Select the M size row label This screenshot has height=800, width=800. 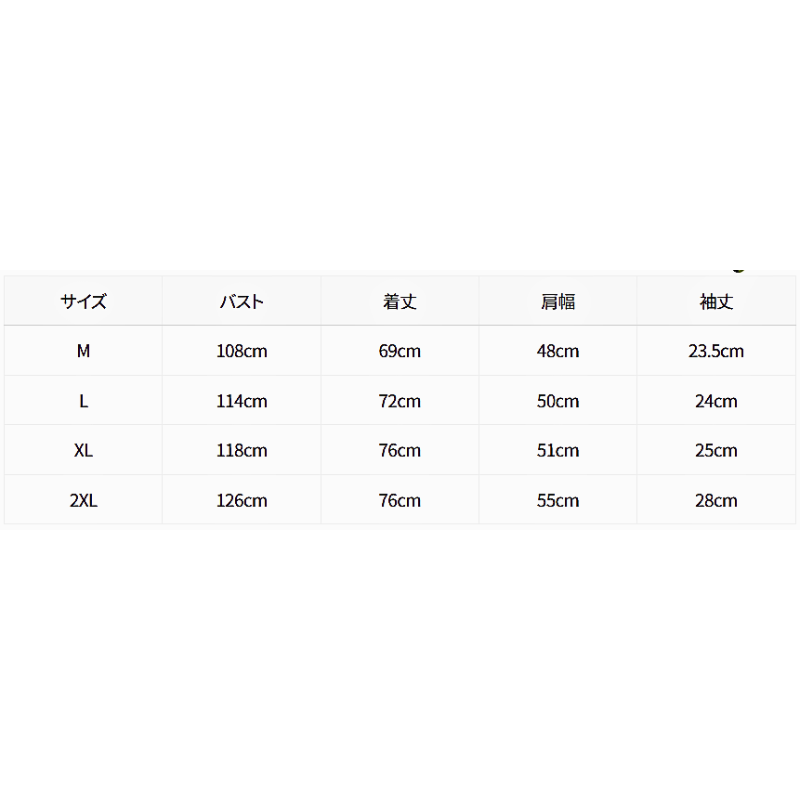[83, 351]
